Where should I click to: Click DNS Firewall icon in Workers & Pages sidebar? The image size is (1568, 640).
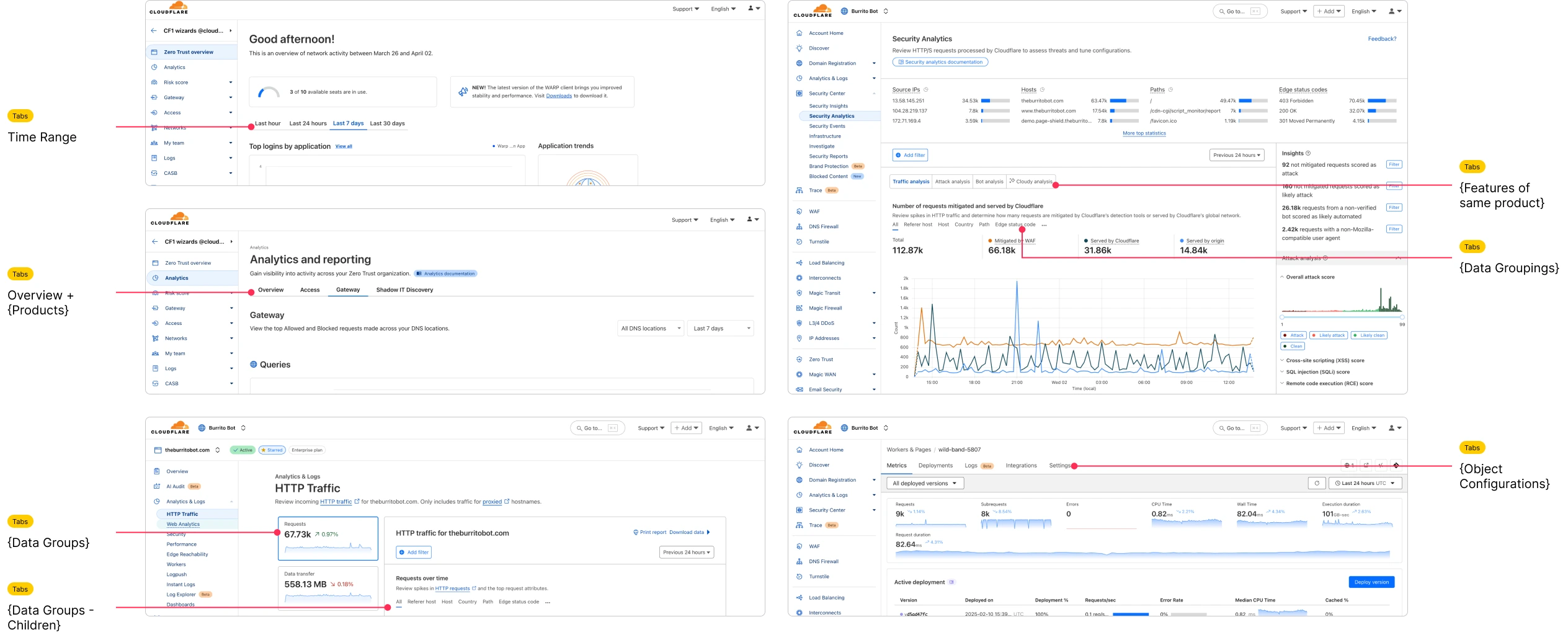click(x=799, y=562)
